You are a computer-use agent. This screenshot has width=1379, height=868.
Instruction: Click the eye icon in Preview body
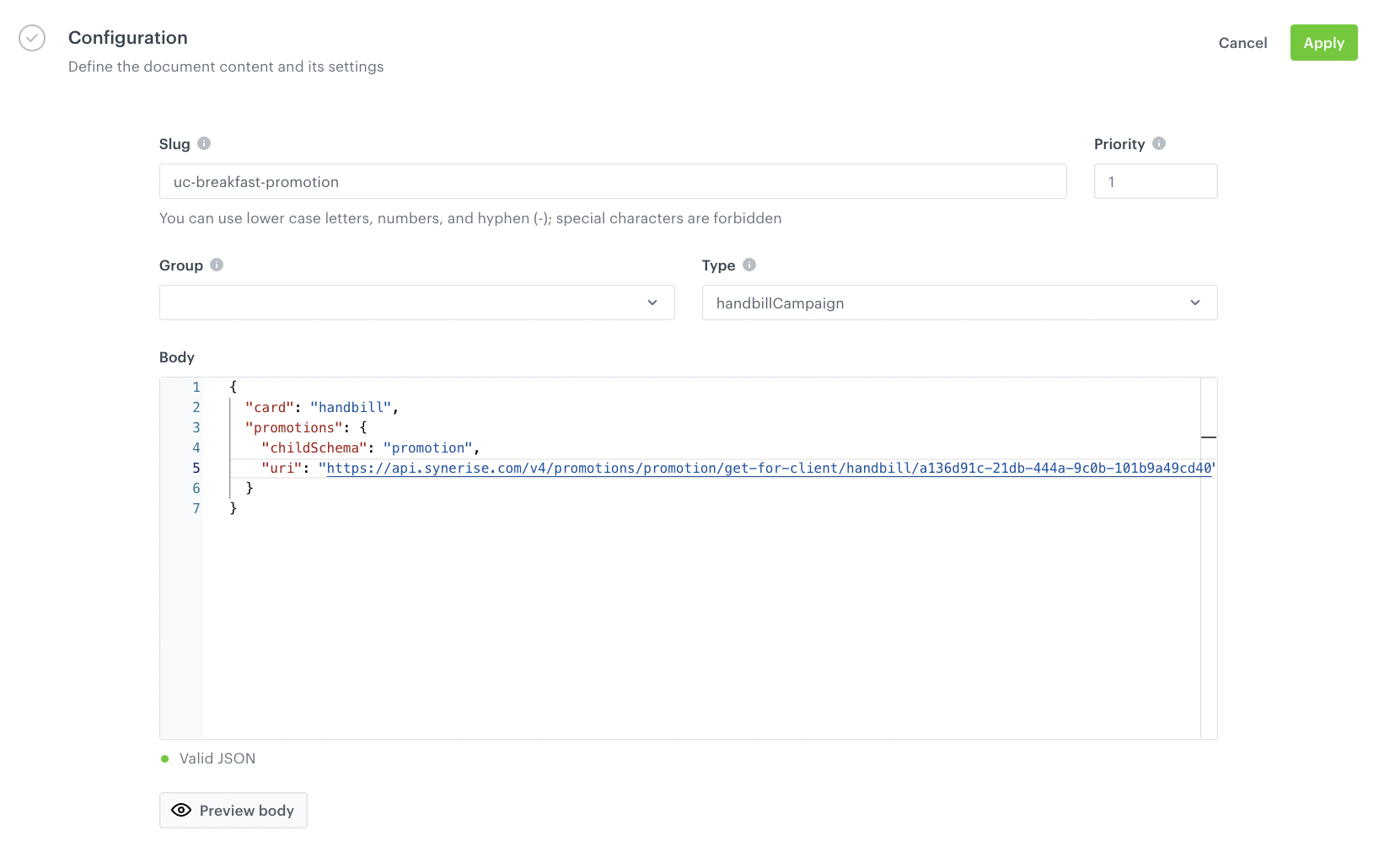tap(181, 810)
